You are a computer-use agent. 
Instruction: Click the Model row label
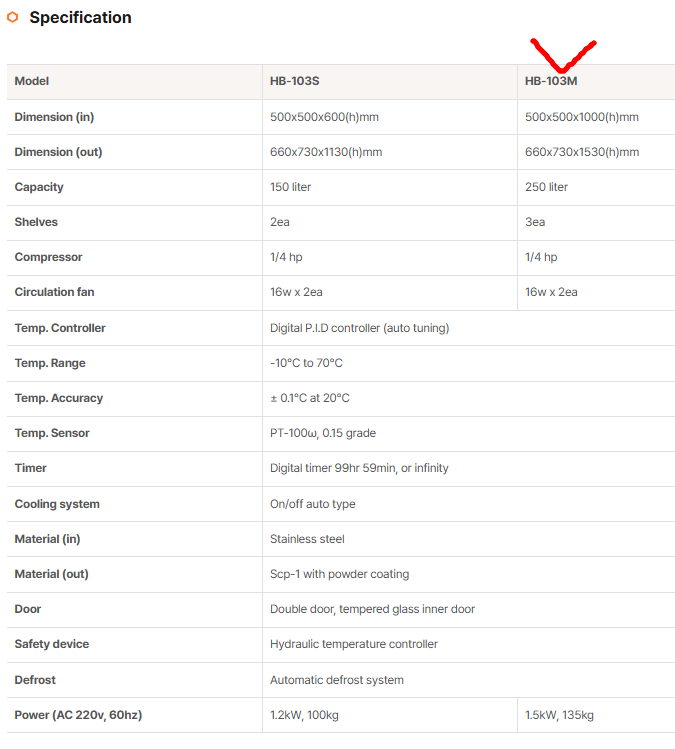click(x=32, y=81)
